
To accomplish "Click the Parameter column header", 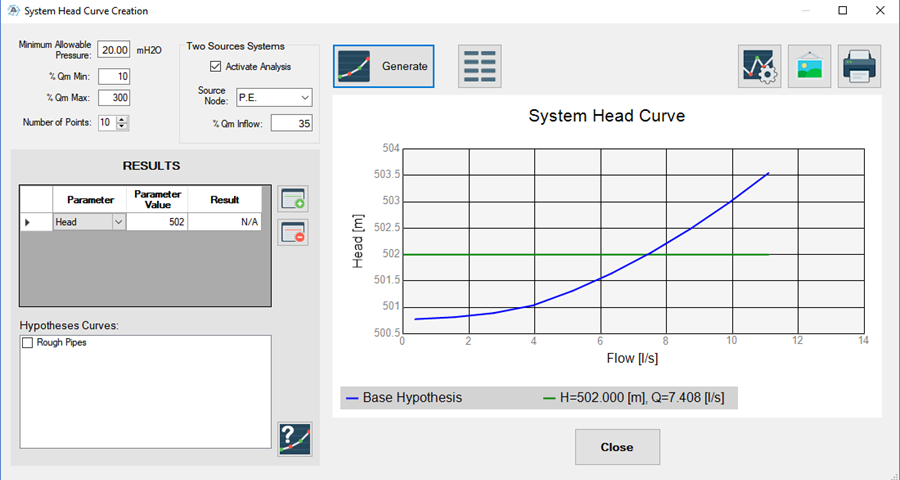I will [90, 200].
